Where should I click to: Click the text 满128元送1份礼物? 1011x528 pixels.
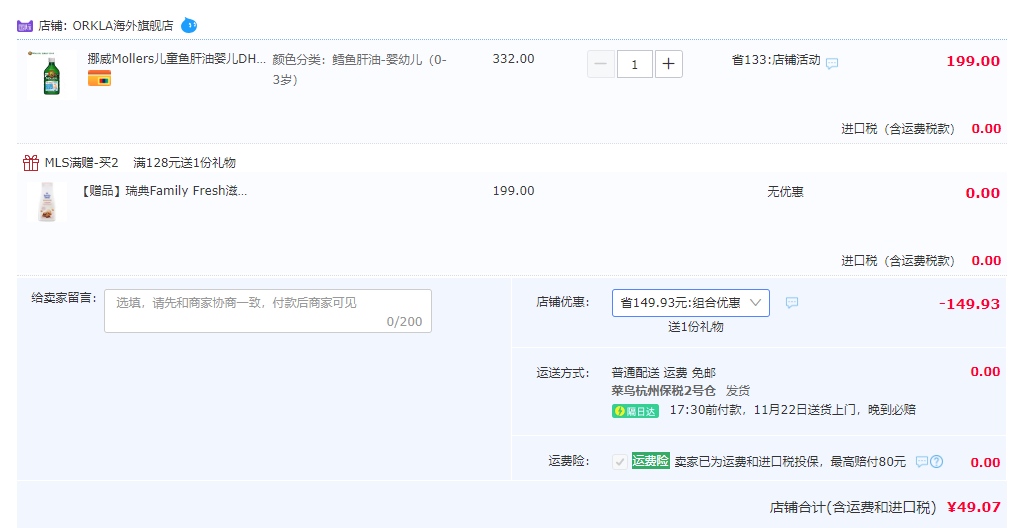[x=184, y=162]
